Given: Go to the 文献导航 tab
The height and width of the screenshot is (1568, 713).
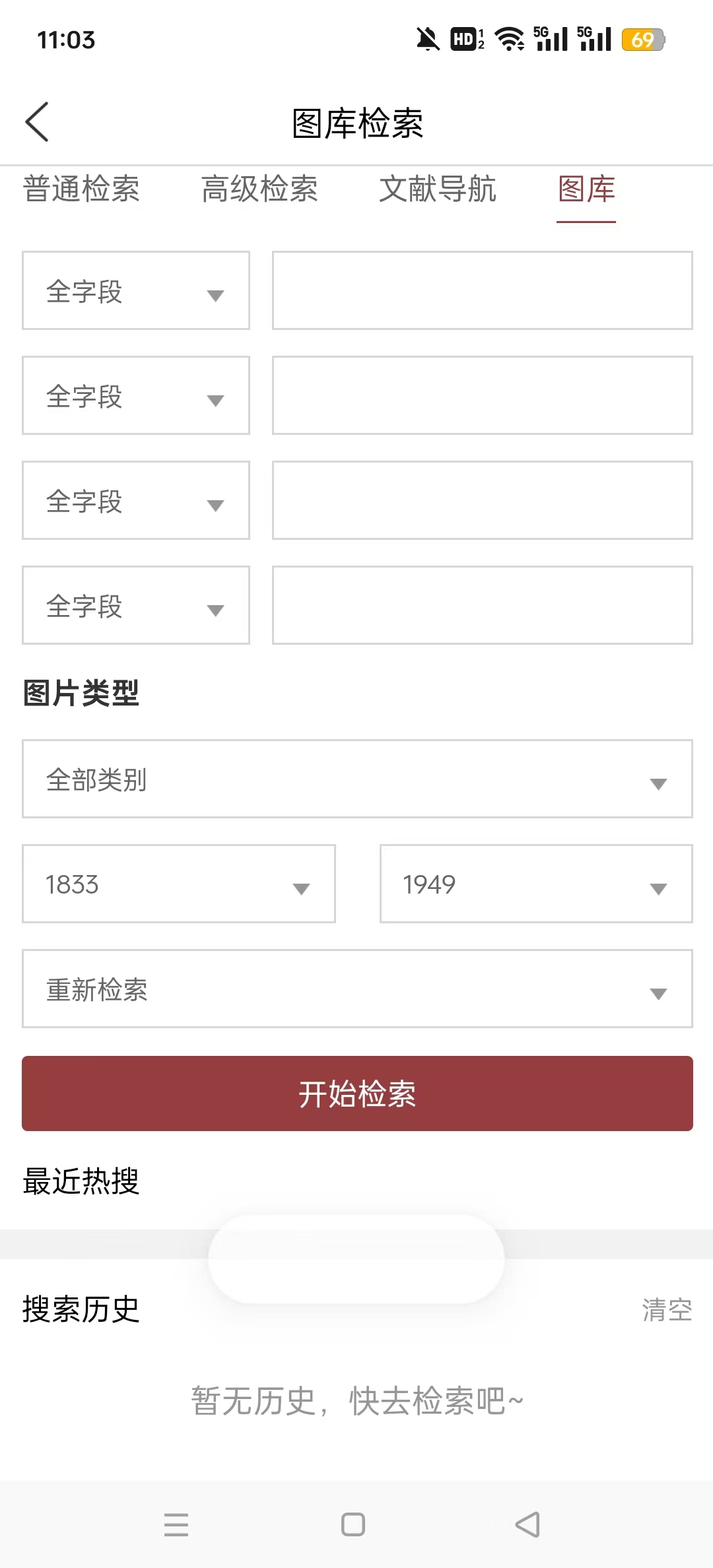Looking at the screenshot, I should coord(438,189).
